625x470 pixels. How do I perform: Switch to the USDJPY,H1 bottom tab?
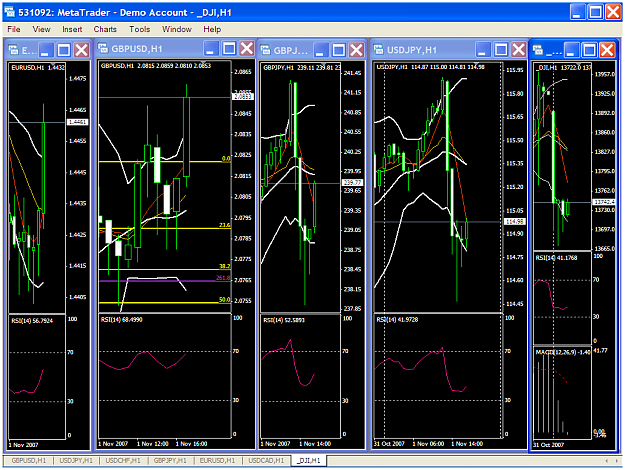76,460
